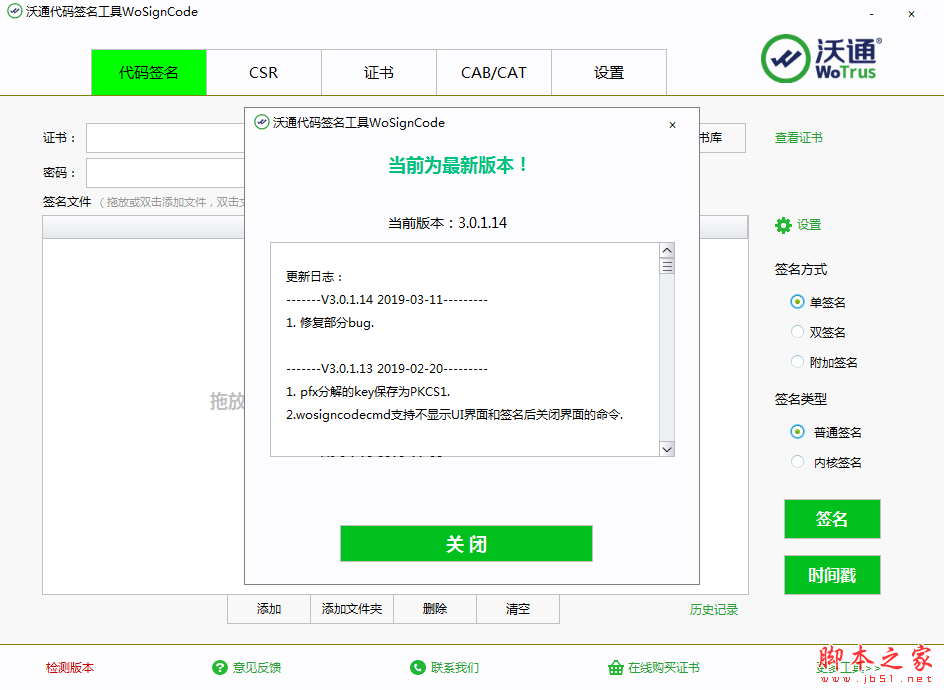Select the 双签名 radio button
The width and height of the screenshot is (944, 690).
click(797, 332)
